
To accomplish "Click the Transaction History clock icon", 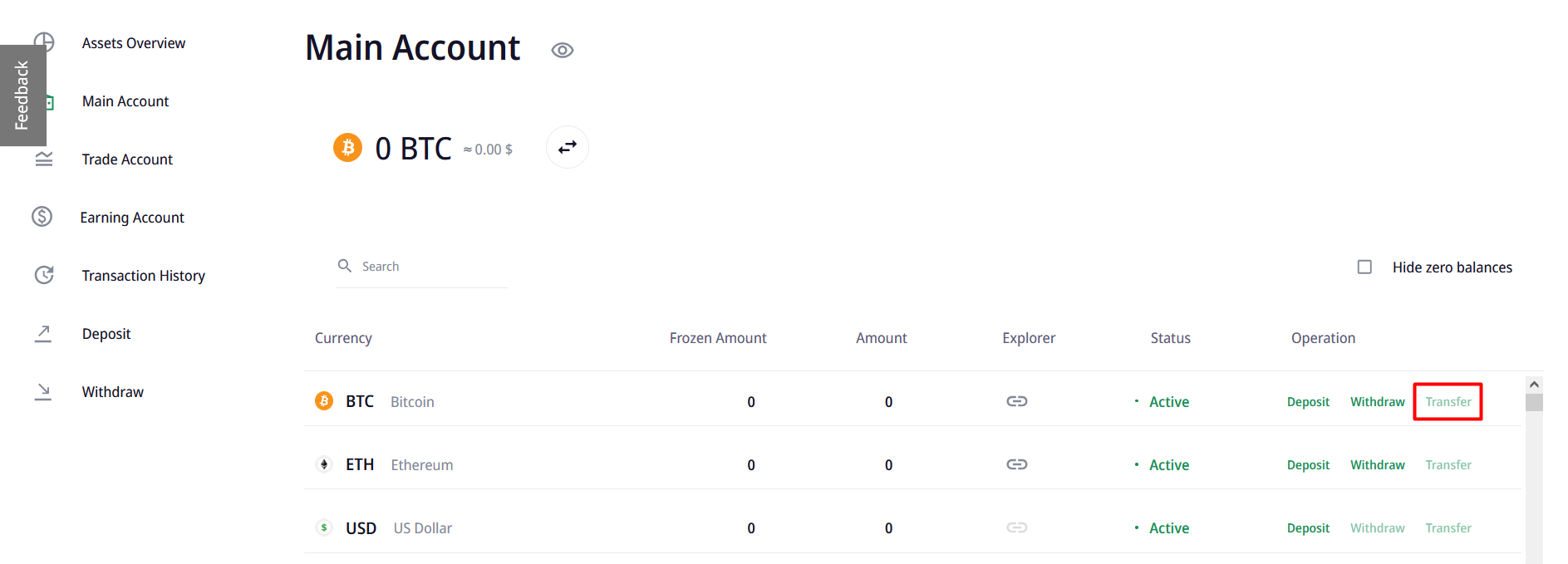I will pos(44,275).
